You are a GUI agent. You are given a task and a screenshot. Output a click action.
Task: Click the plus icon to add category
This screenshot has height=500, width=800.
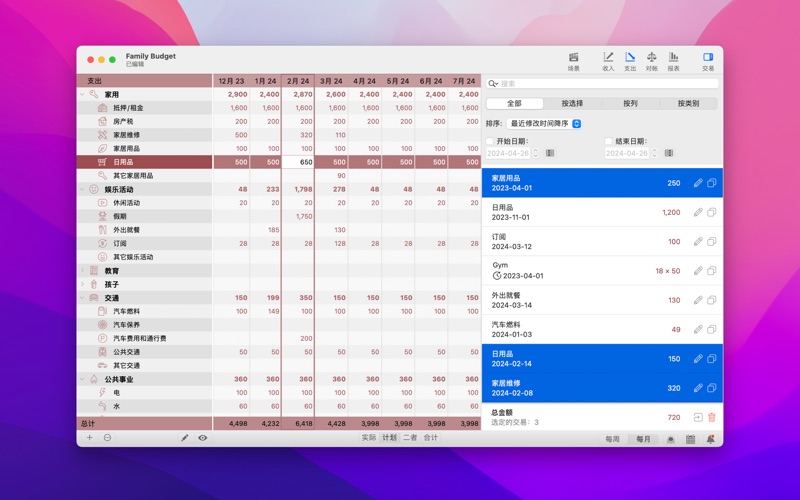pyautogui.click(x=89, y=438)
